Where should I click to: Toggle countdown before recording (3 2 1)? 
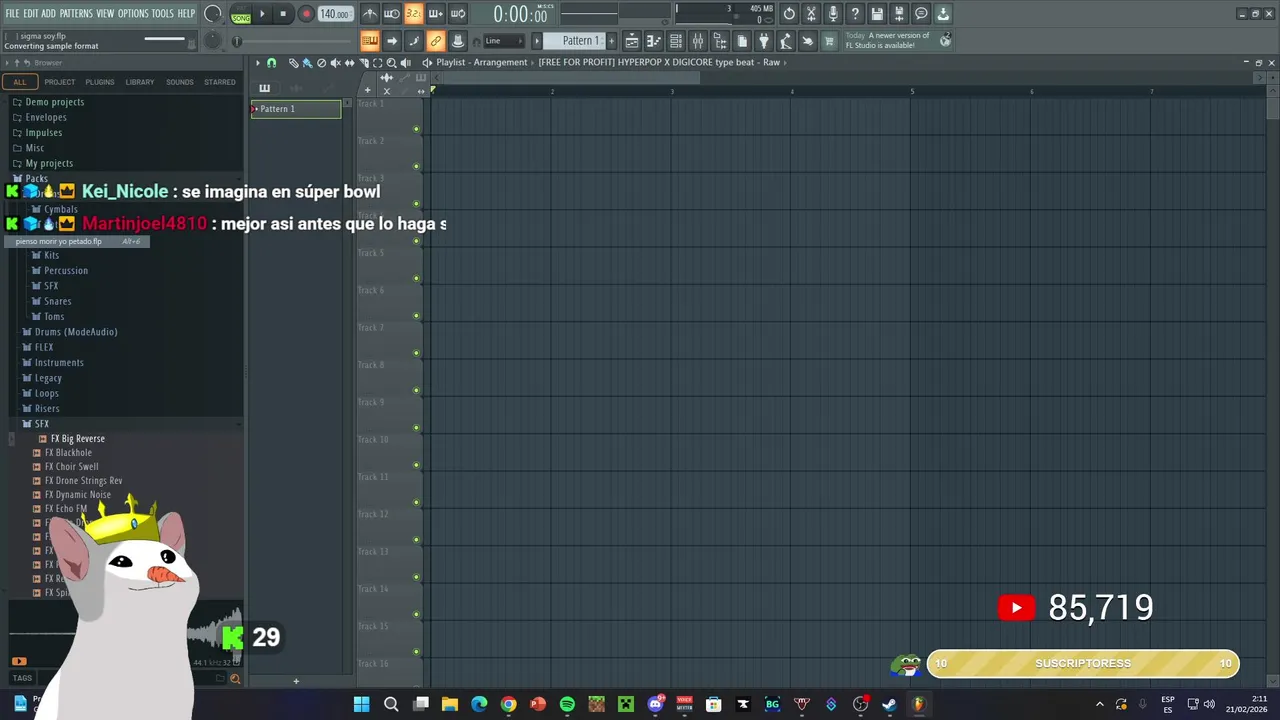413,14
